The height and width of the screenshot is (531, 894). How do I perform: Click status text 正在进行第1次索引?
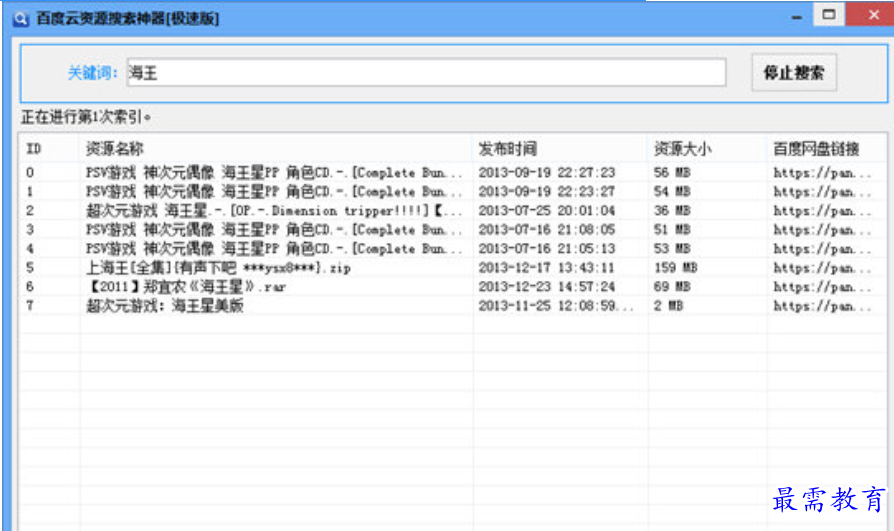point(86,117)
